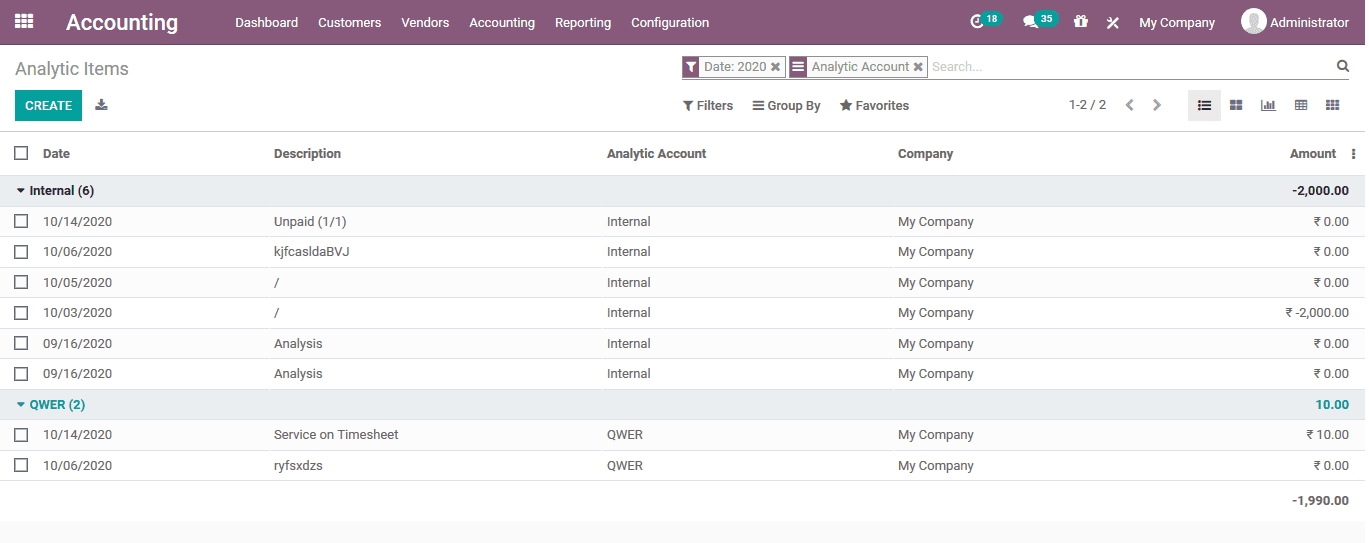Switch to kanban view icon
The width and height of the screenshot is (1369, 543).
click(1236, 105)
